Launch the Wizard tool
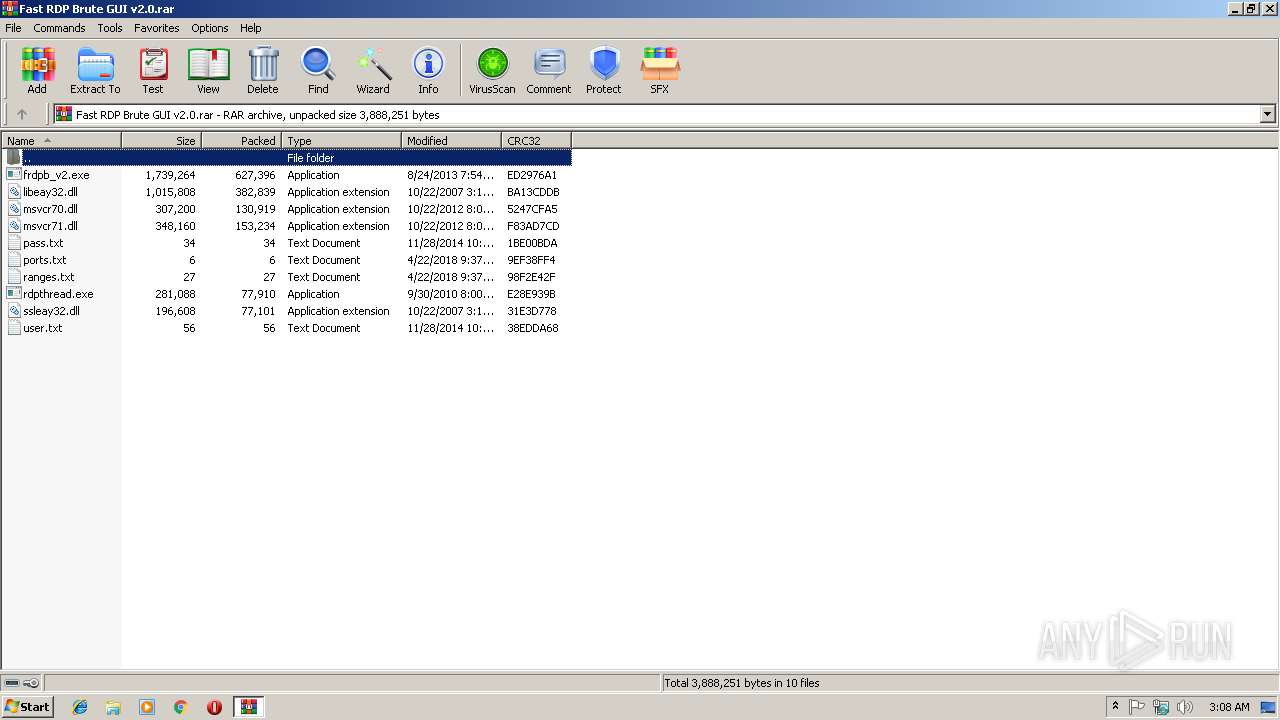This screenshot has width=1280, height=720. click(x=373, y=70)
